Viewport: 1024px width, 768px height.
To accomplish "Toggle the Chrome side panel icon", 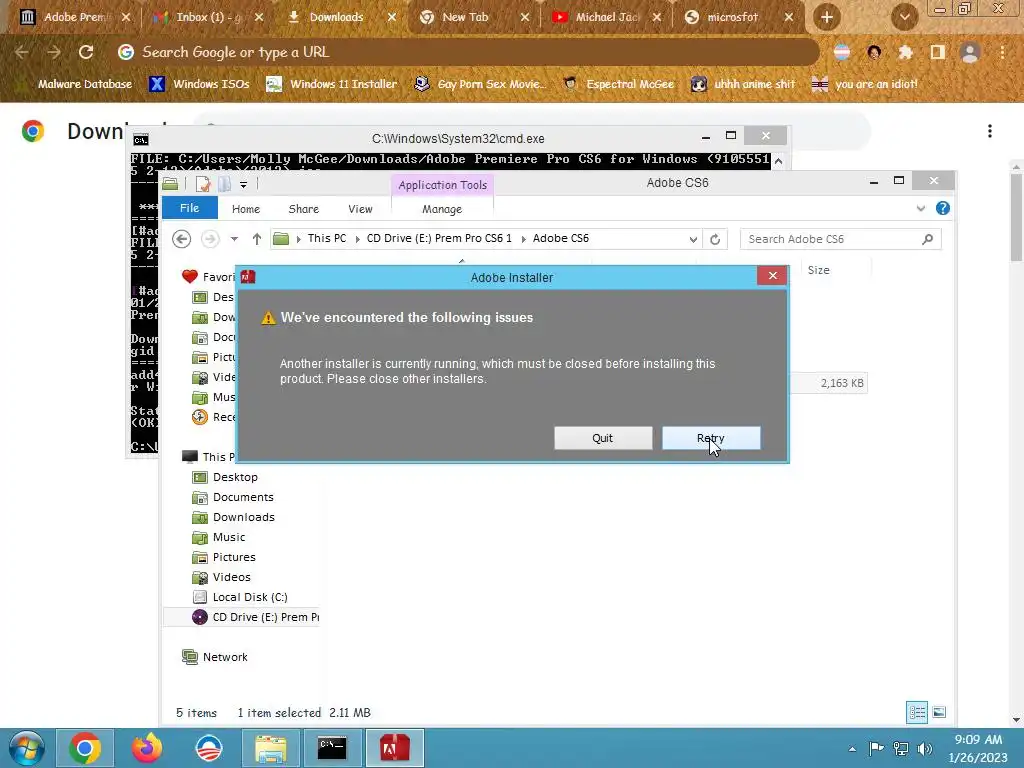I will (x=938, y=52).
